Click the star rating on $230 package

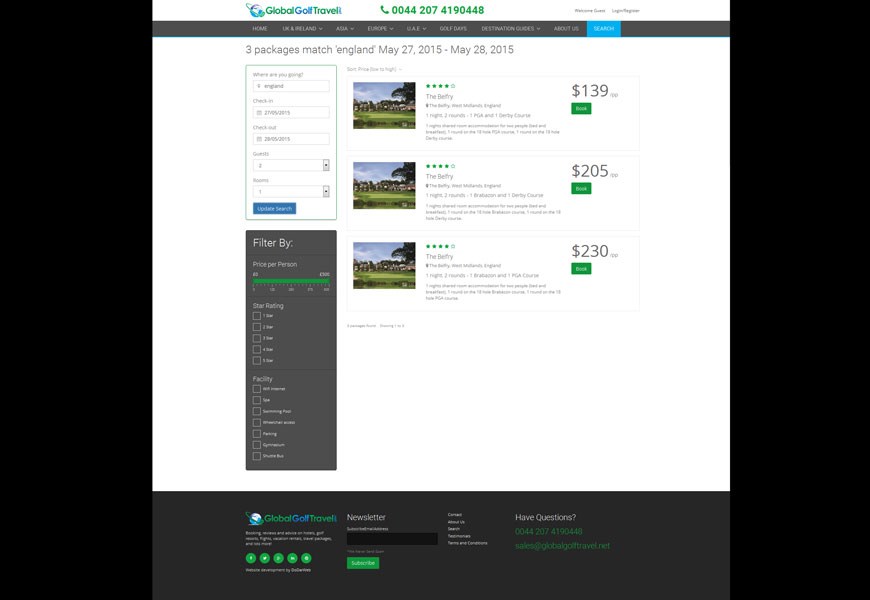point(441,246)
